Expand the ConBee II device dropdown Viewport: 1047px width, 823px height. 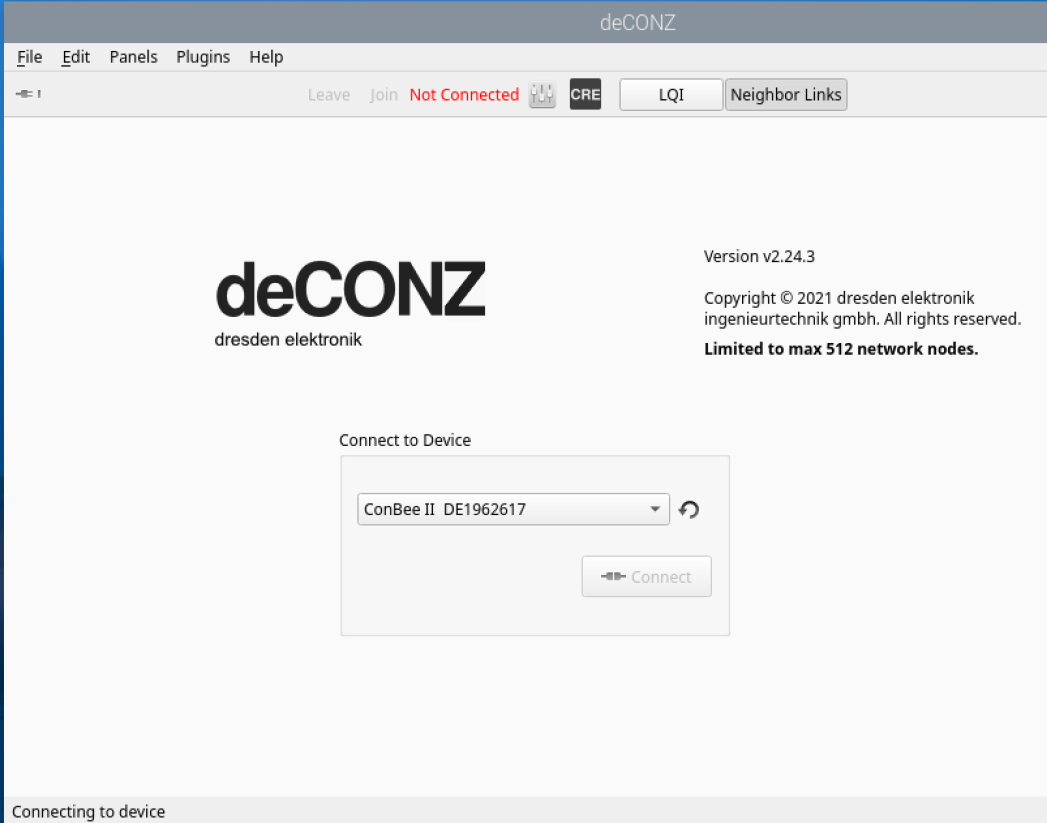pos(513,509)
